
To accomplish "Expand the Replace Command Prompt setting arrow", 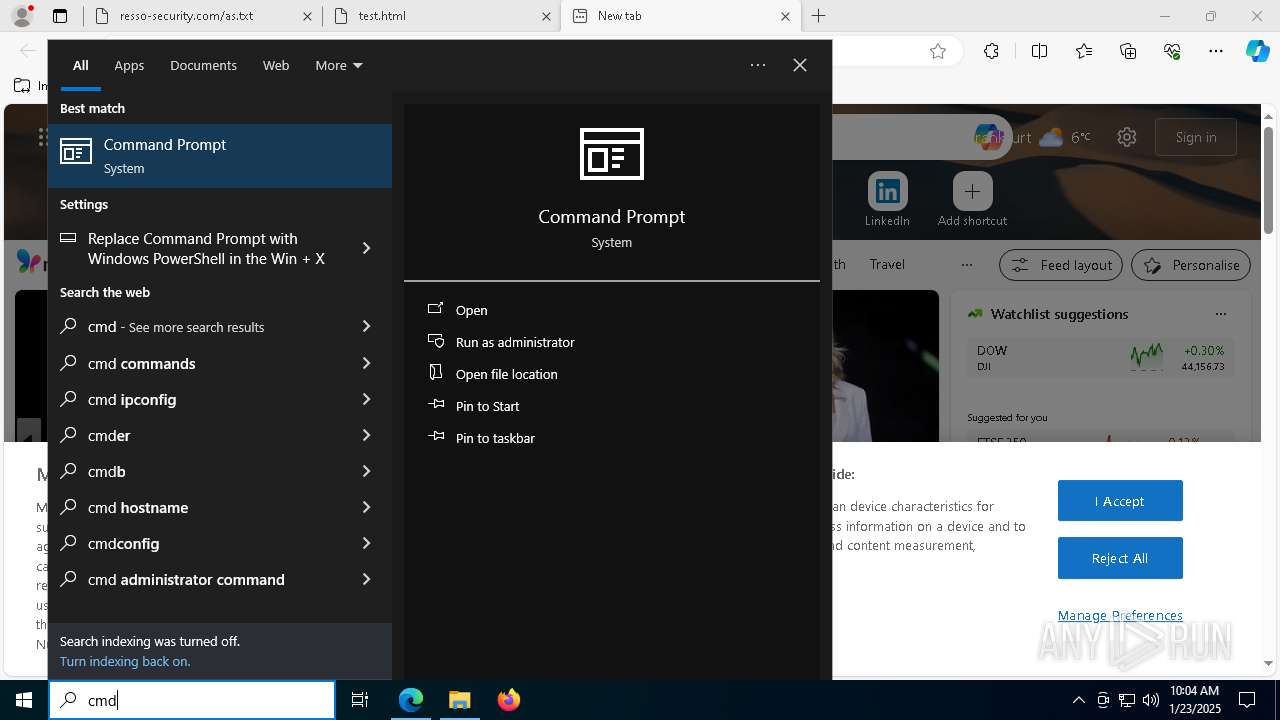I will pos(366,248).
